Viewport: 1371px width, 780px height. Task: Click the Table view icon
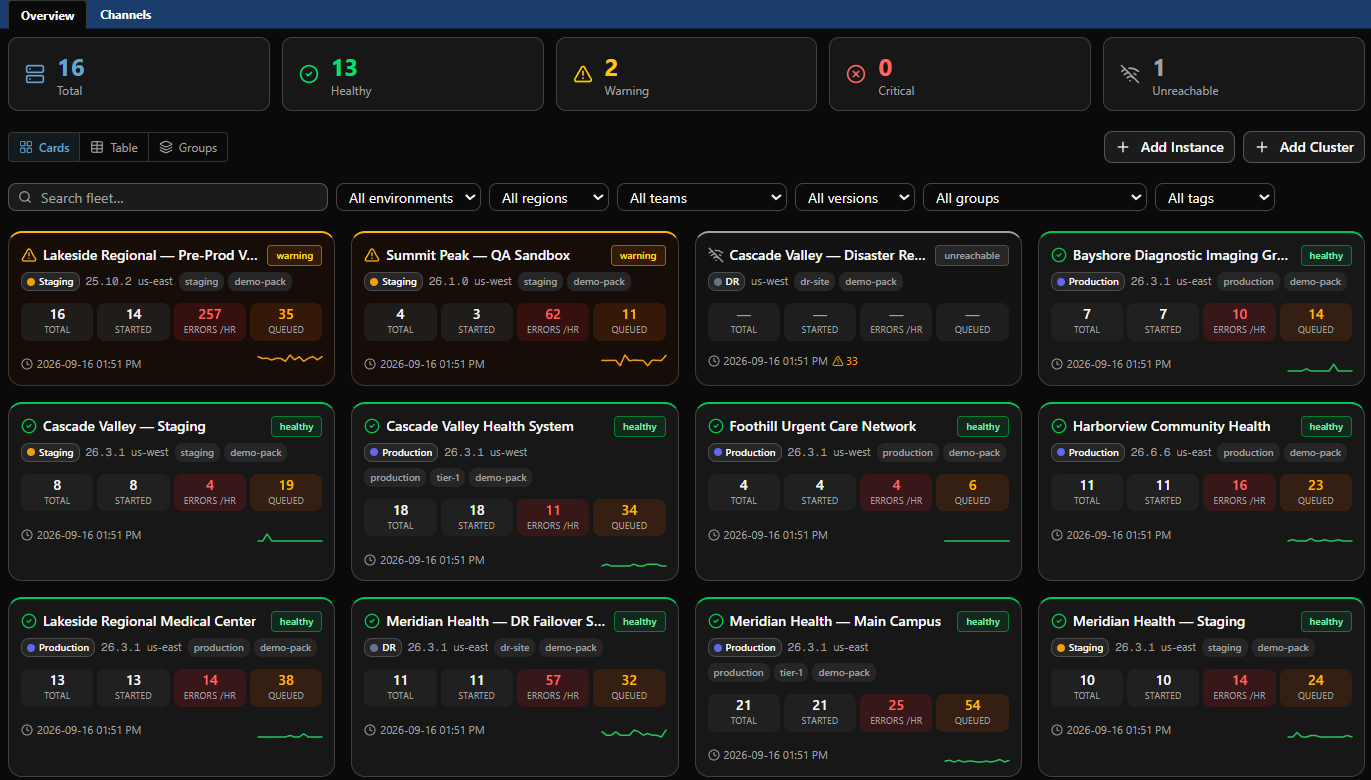97,147
